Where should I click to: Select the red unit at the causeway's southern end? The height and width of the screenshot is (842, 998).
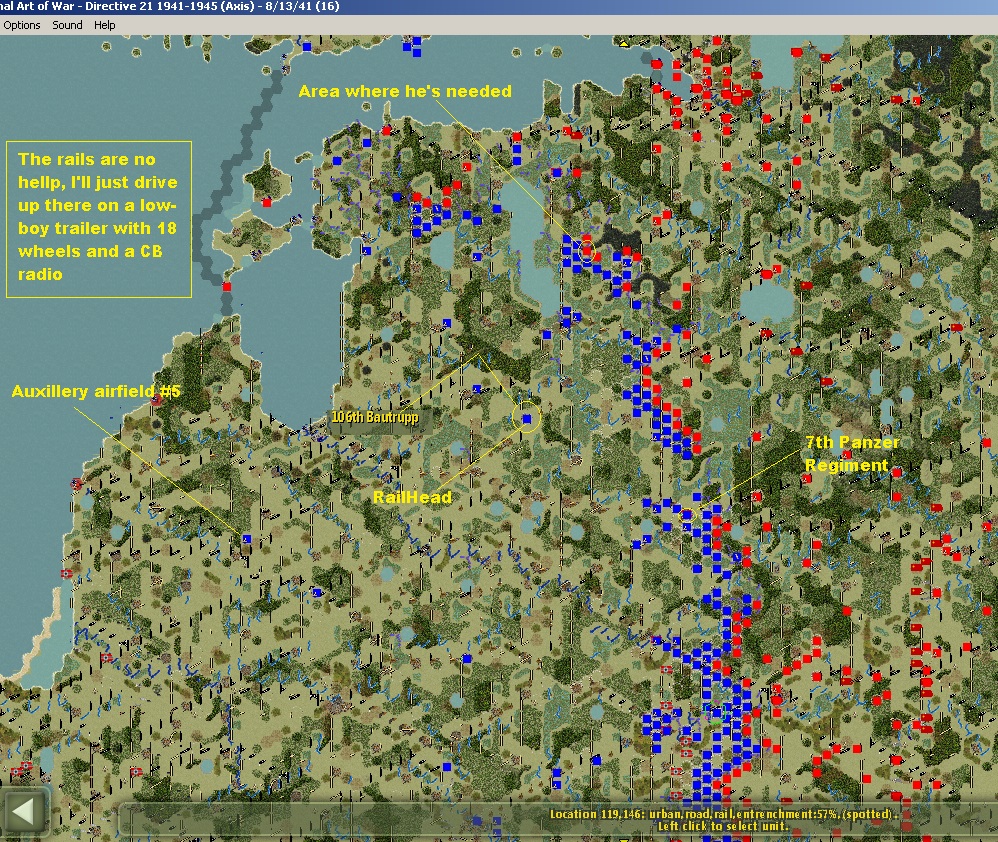click(x=227, y=286)
